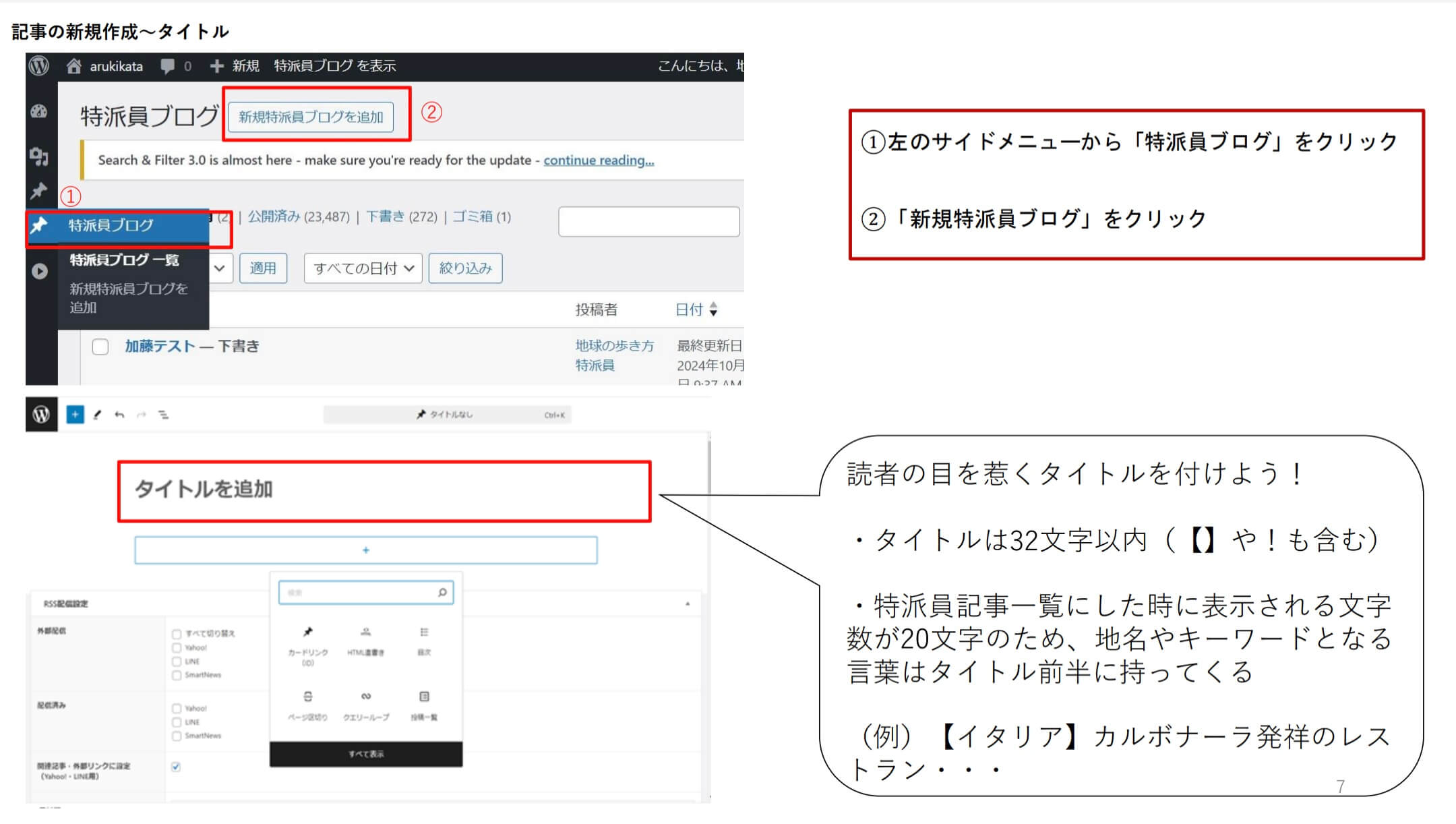This screenshot has width=1456, height=824.
Task: Filter posts by 下書き
Action: pyautogui.click(x=385, y=216)
